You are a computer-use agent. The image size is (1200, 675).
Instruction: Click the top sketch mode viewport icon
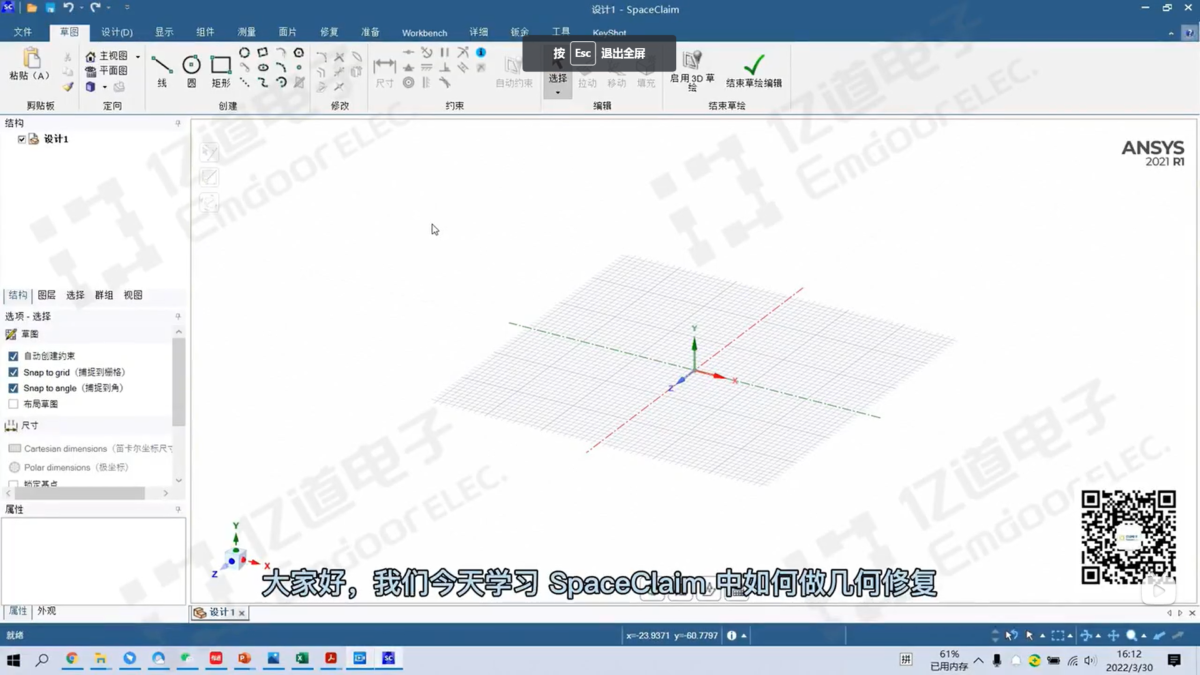coord(209,152)
